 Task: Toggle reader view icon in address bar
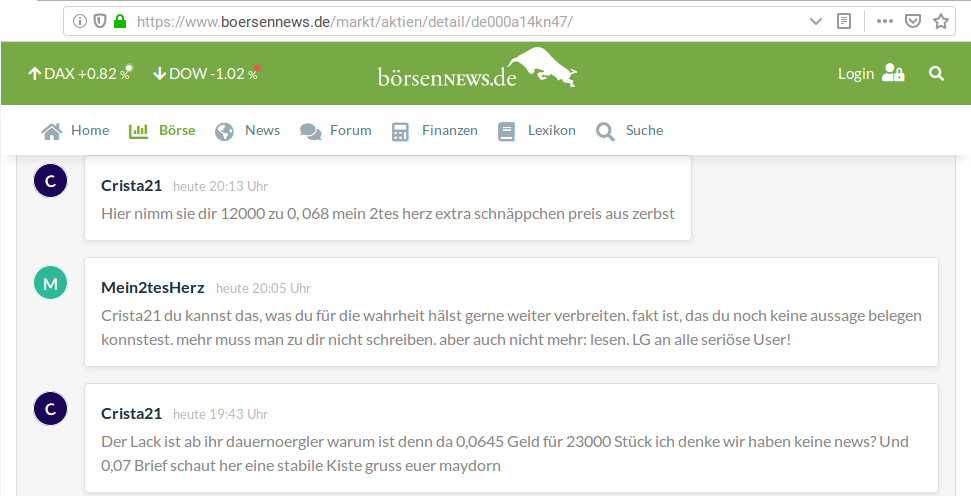click(x=843, y=22)
